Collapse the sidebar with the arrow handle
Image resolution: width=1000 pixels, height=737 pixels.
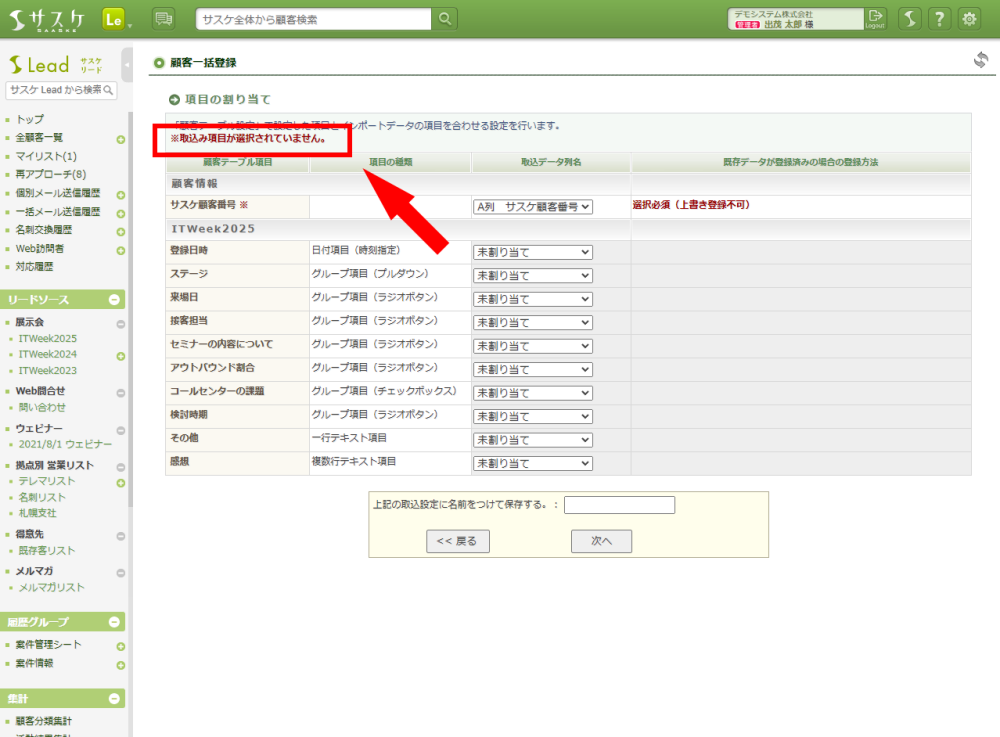(127, 65)
